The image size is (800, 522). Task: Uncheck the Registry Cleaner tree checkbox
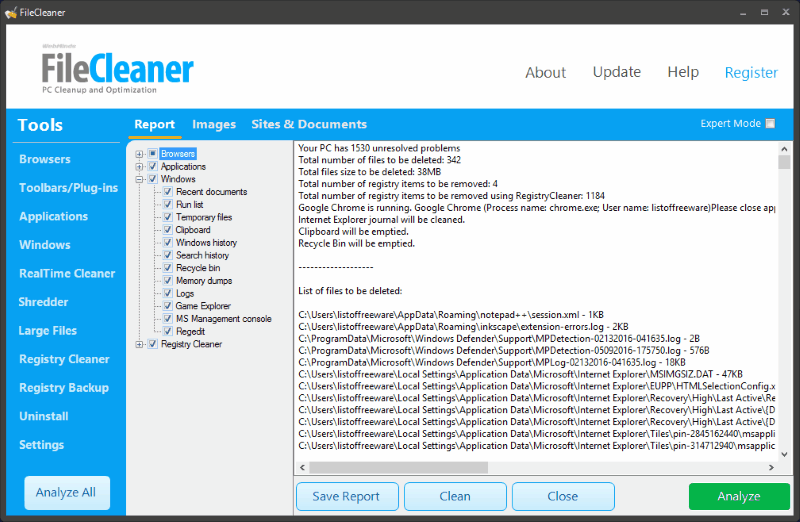pyautogui.click(x=153, y=344)
